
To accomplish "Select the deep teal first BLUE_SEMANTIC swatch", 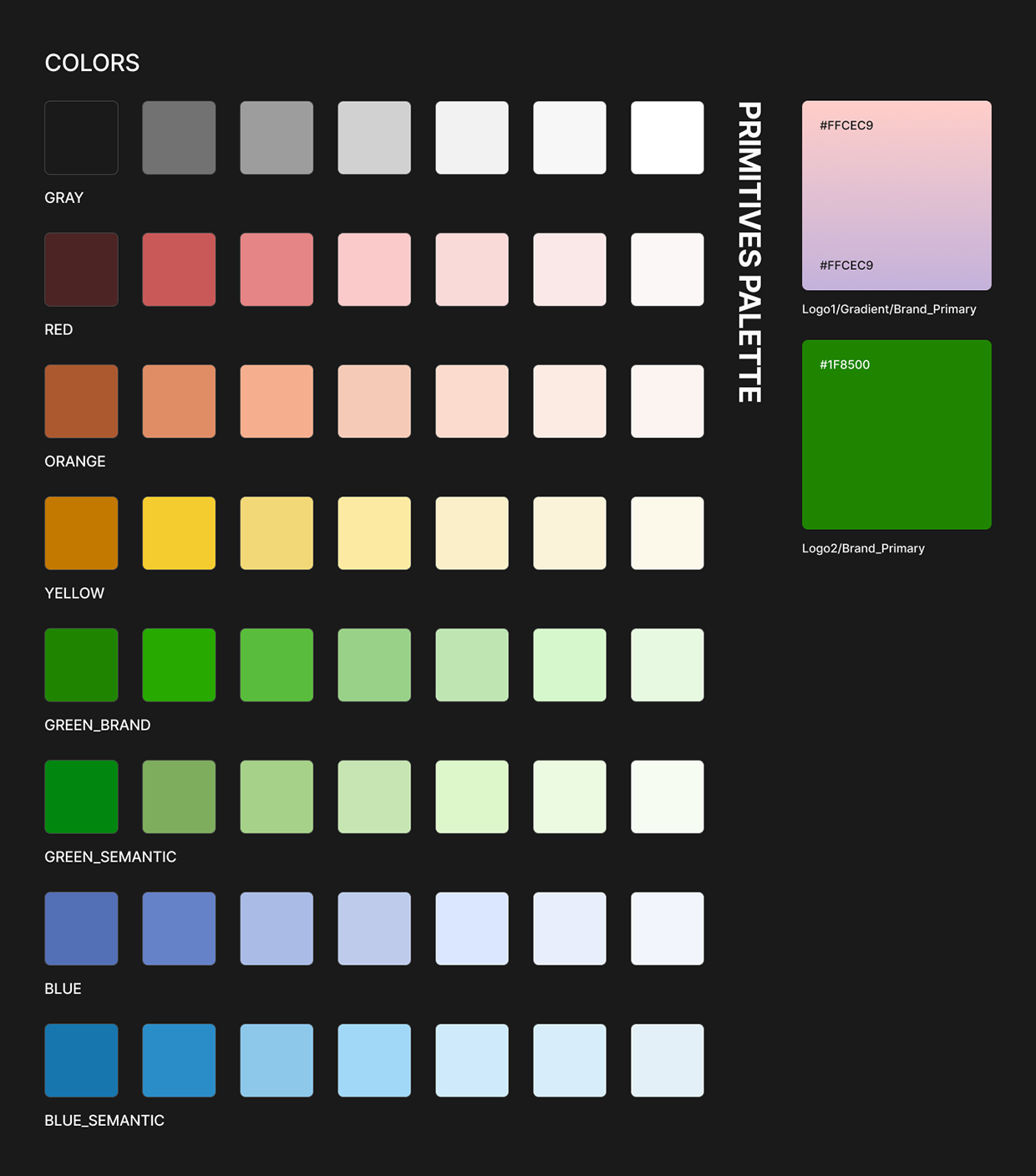I will coord(81,1060).
